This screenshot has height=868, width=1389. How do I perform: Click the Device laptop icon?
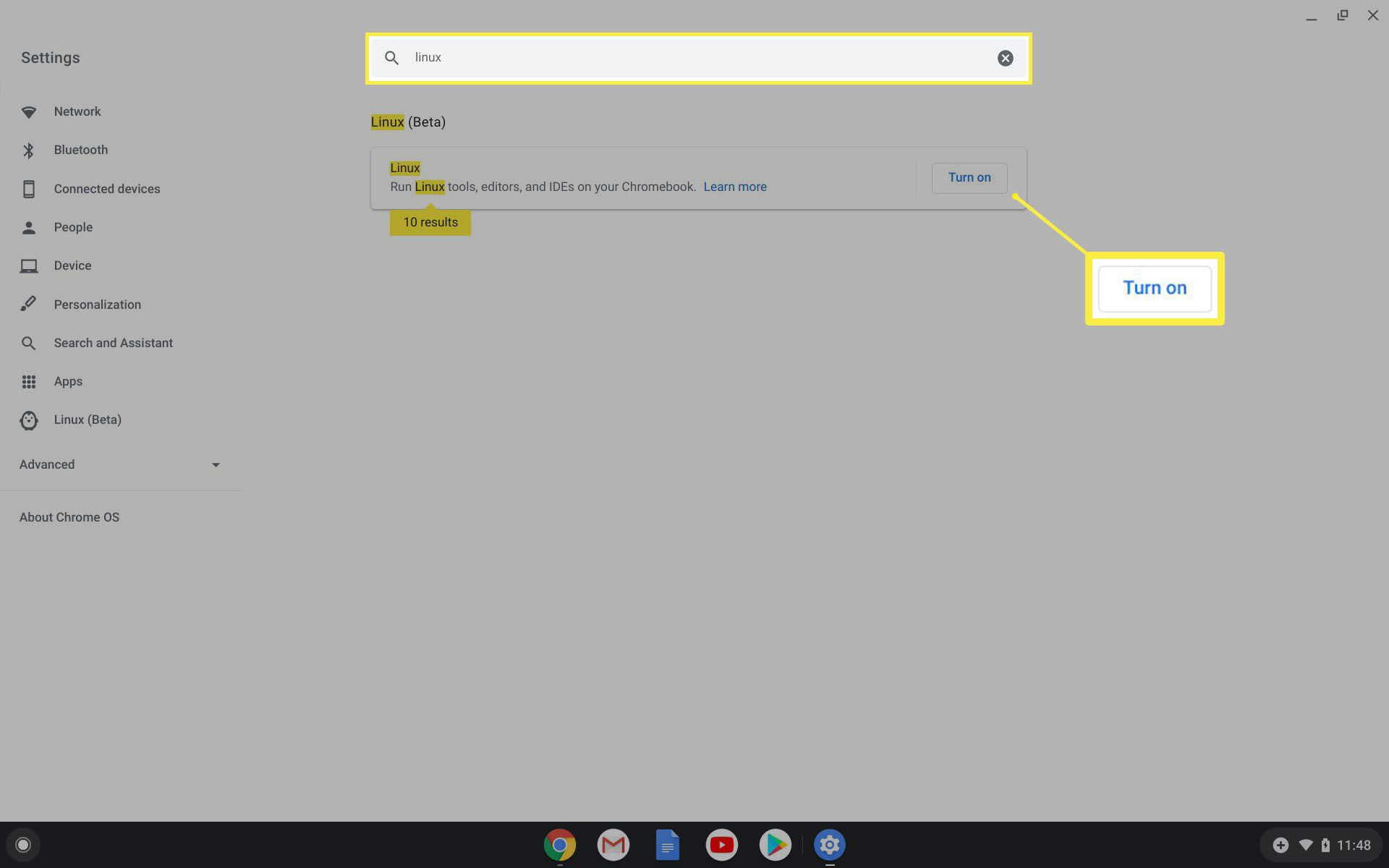[29, 266]
